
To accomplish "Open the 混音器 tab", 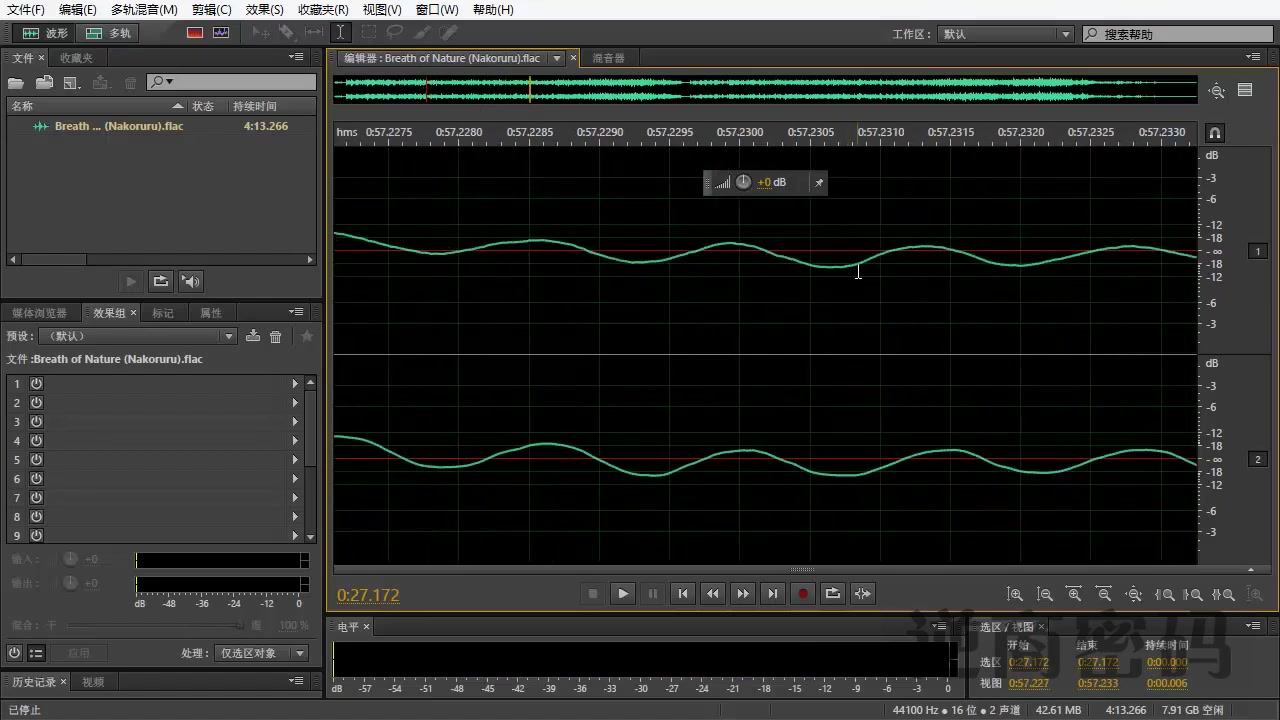I will (x=608, y=58).
